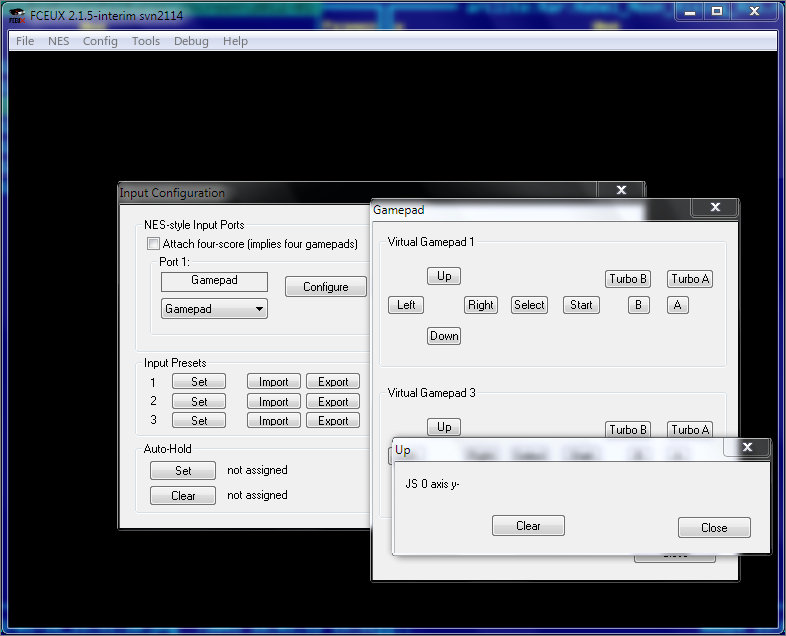Click Turbo B in Virtual Gamepad 1
The image size is (786, 636).
point(628,279)
